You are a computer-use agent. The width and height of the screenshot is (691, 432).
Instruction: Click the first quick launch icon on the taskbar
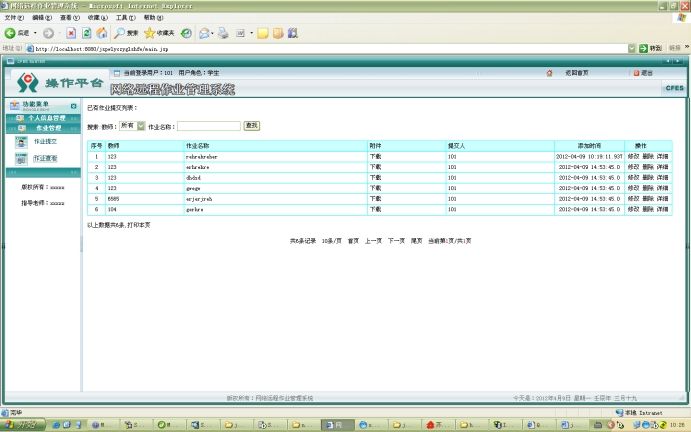(56, 425)
